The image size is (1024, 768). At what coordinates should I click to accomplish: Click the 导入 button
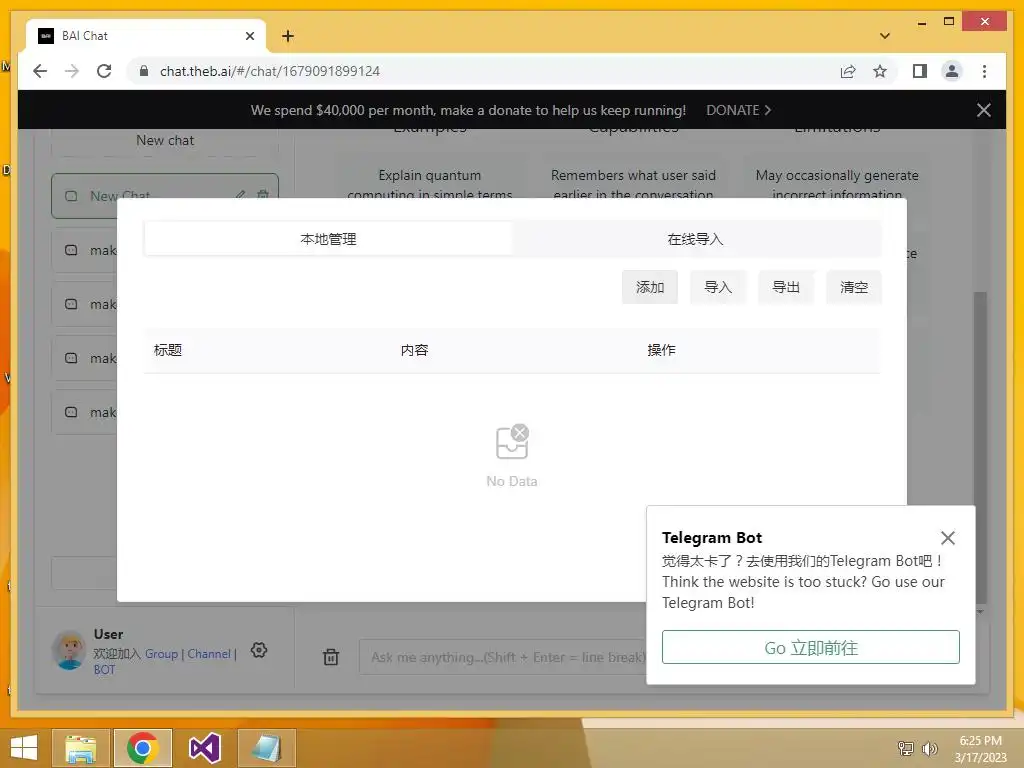tap(718, 287)
